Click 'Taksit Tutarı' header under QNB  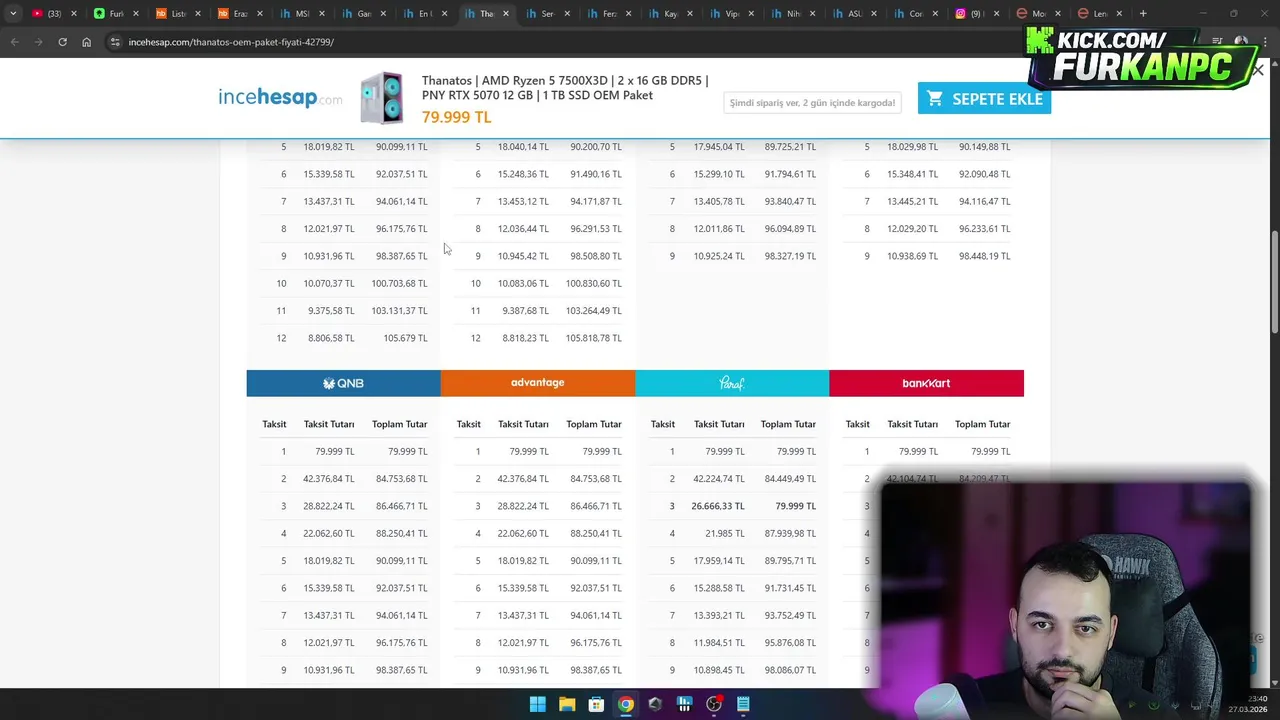click(329, 424)
